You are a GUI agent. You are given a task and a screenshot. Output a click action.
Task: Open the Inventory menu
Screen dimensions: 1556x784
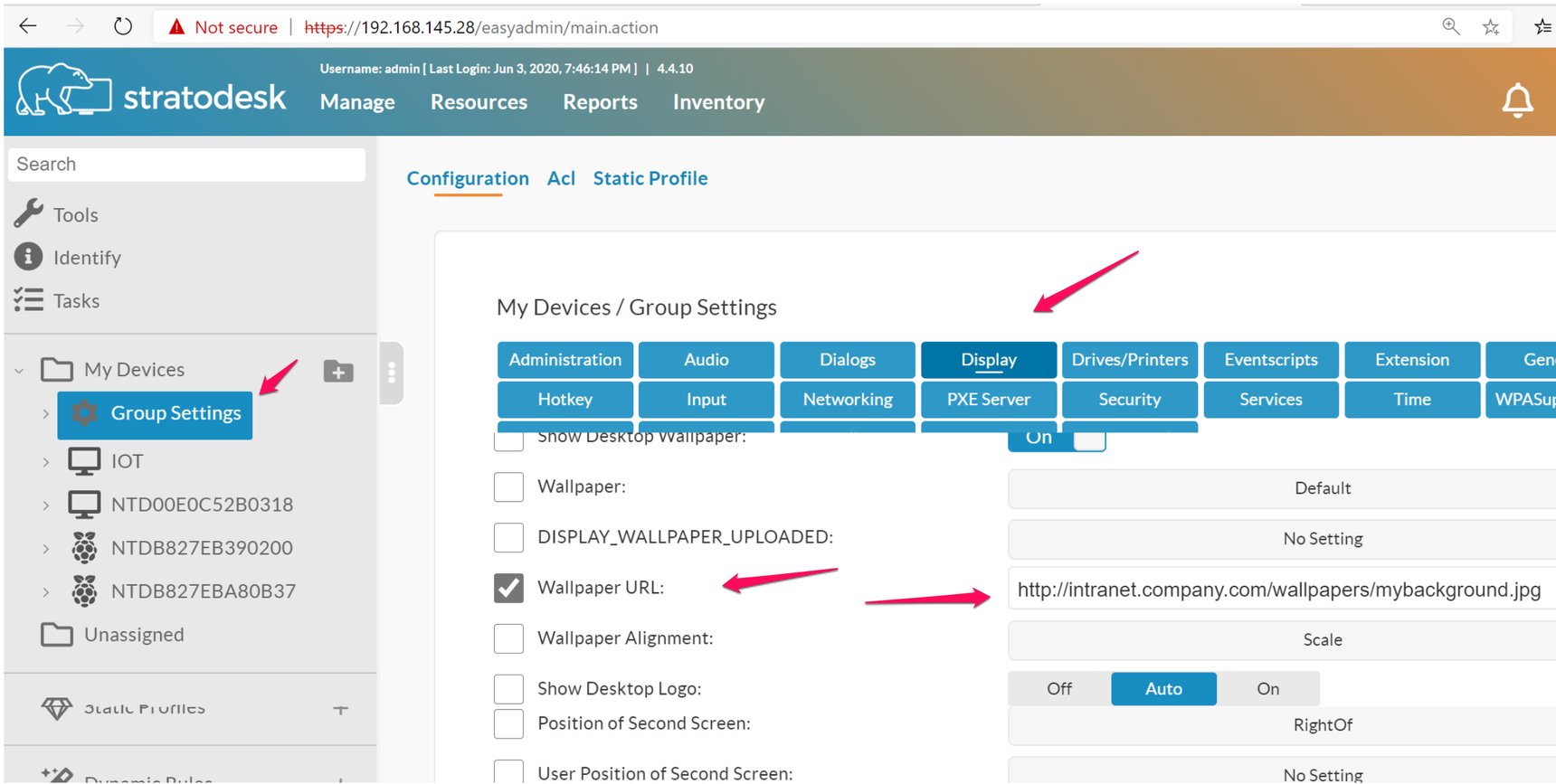(718, 102)
